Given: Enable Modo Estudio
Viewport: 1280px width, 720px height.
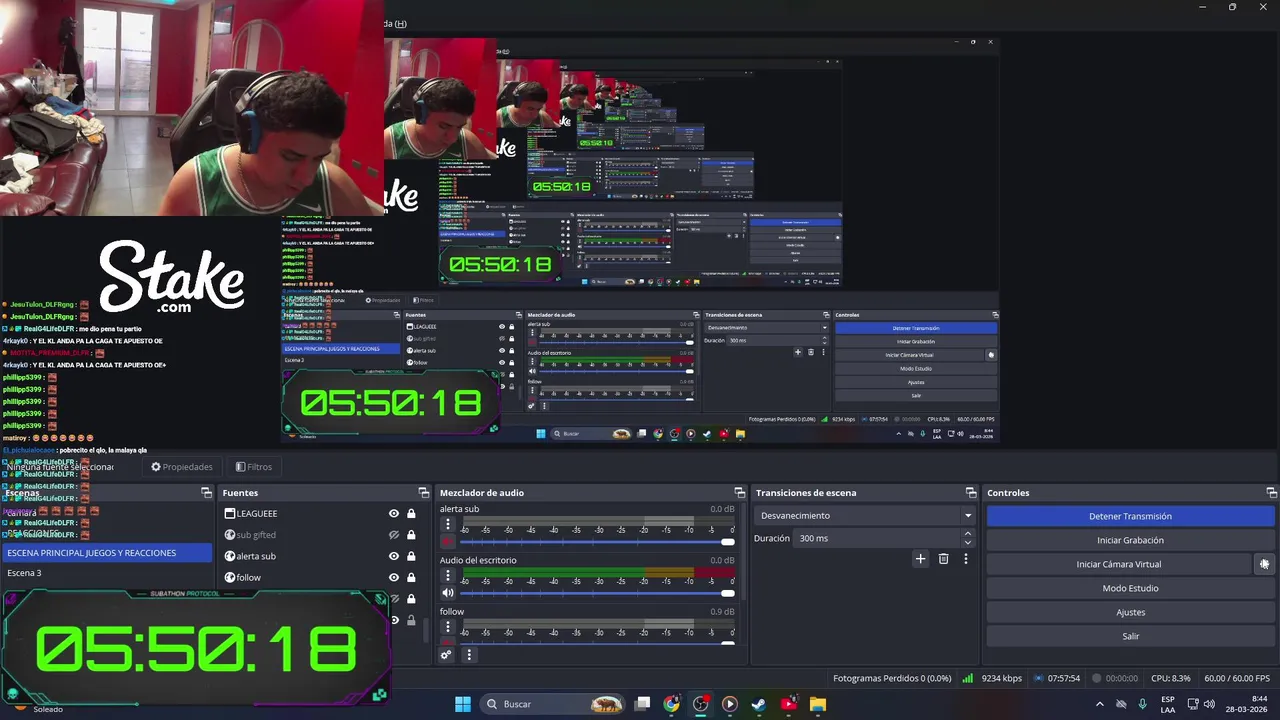Looking at the screenshot, I should (x=1130, y=588).
